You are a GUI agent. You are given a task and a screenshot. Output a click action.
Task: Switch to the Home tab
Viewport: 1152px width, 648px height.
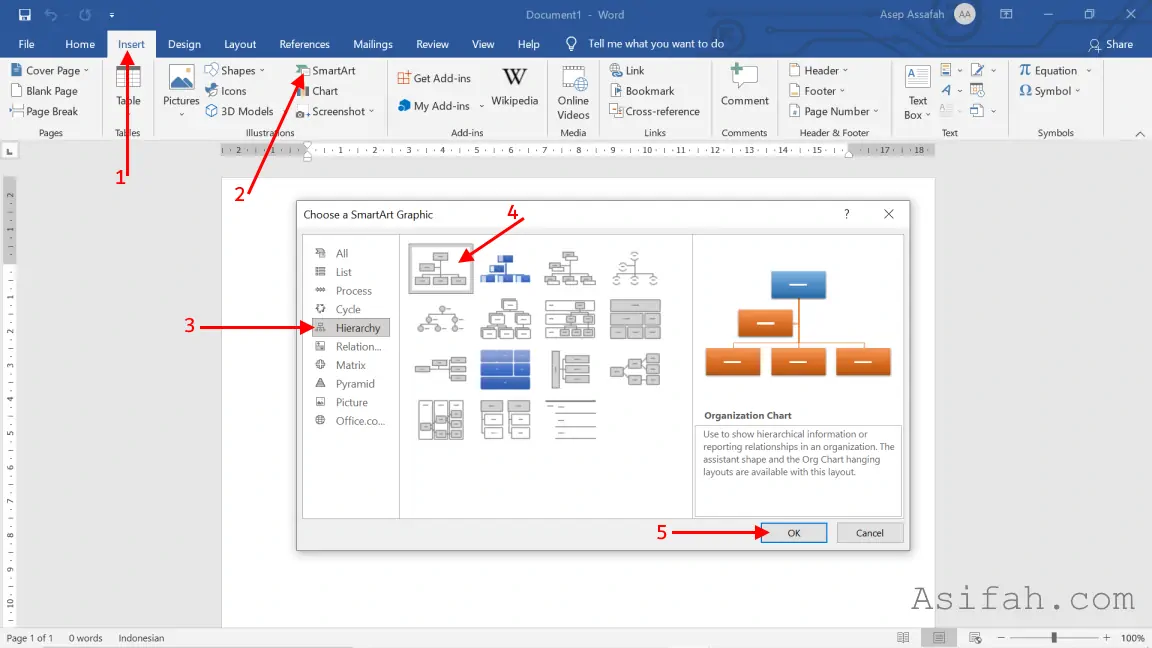tap(79, 44)
